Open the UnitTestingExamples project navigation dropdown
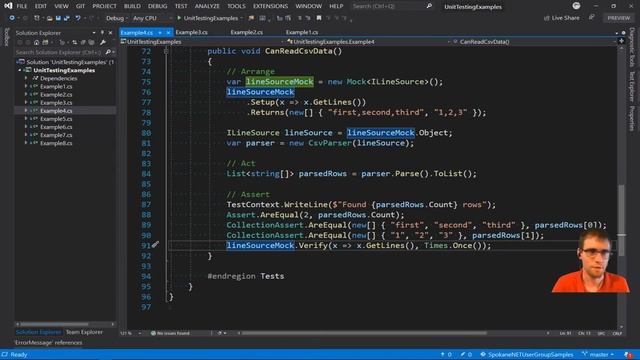This screenshot has height=360, width=640. click(x=203, y=42)
